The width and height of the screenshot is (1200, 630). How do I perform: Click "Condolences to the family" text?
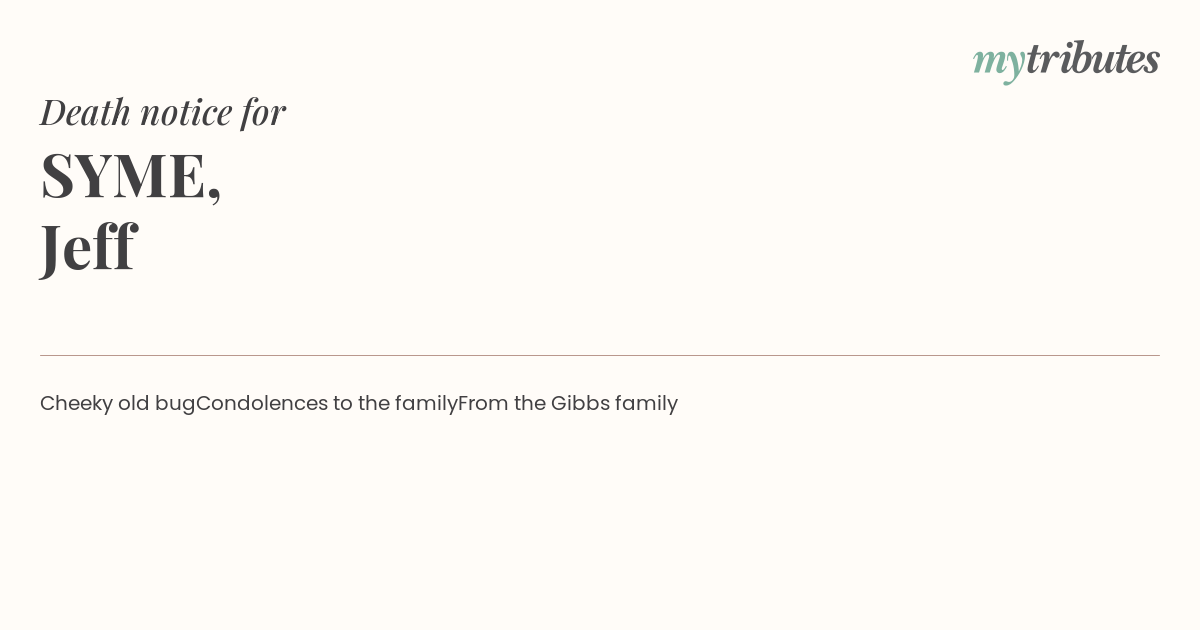pos(327,403)
